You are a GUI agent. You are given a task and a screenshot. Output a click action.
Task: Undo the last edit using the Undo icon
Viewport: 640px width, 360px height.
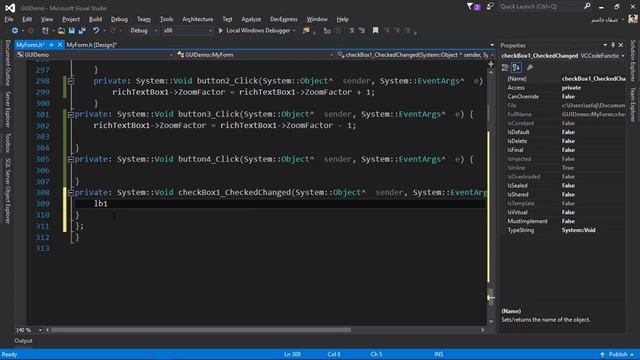point(96,31)
